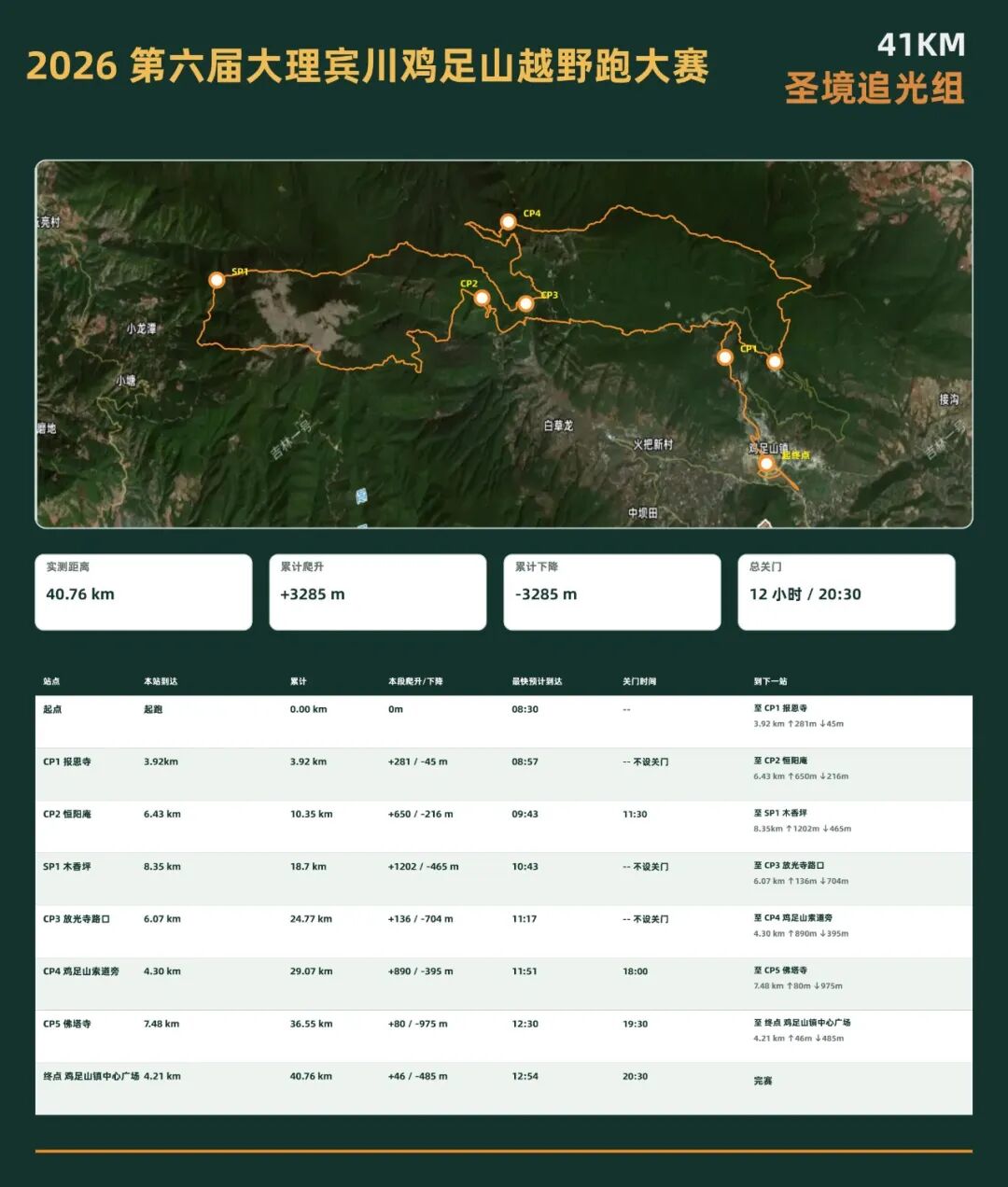Click the 站点 column header
1008x1187 pixels.
click(51, 681)
